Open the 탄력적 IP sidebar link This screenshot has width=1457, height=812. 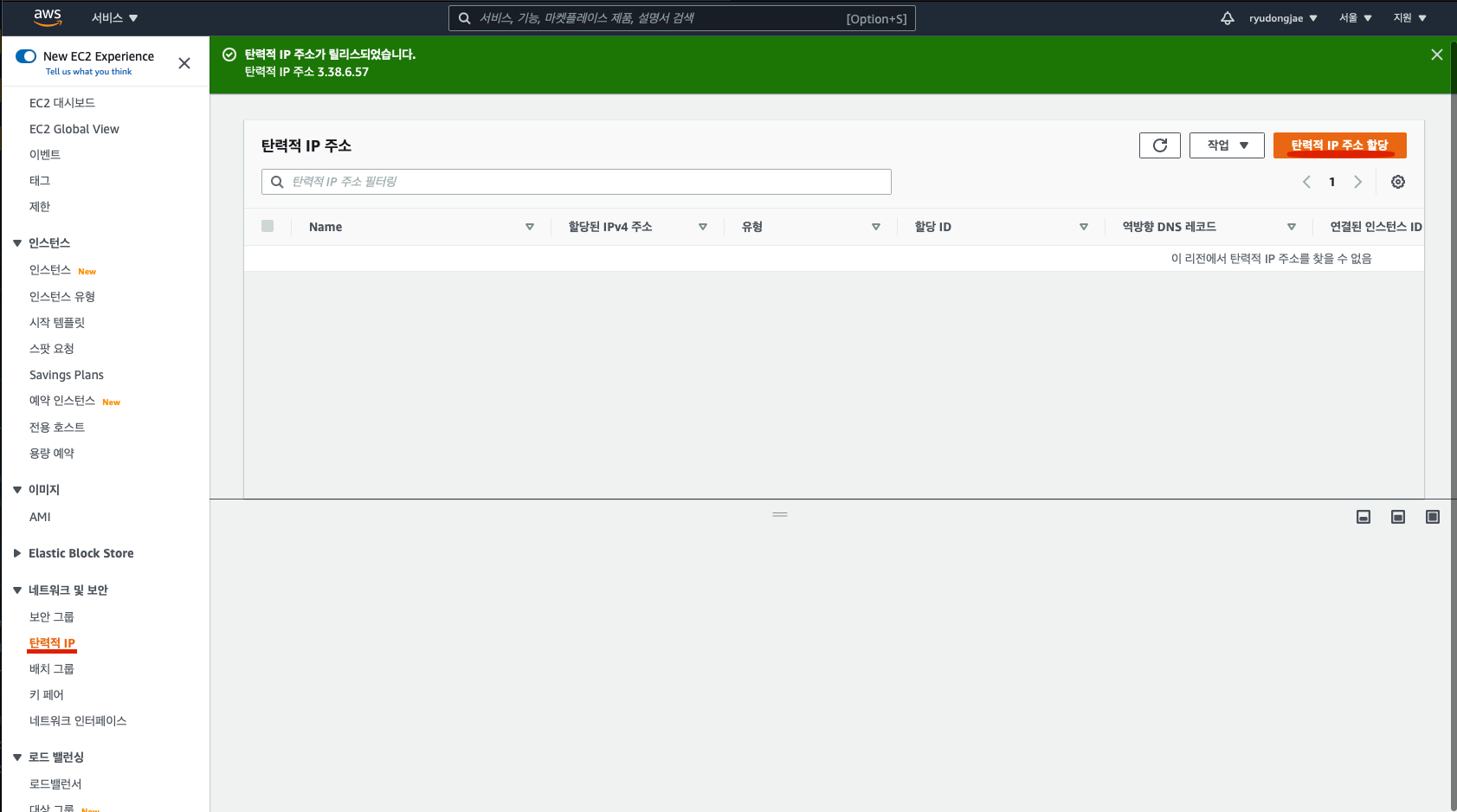pyautogui.click(x=52, y=643)
